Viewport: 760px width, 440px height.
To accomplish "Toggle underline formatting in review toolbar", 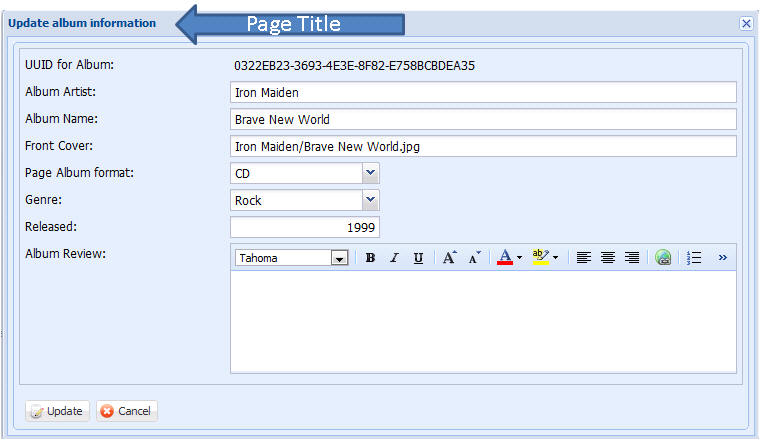I will tap(418, 258).
